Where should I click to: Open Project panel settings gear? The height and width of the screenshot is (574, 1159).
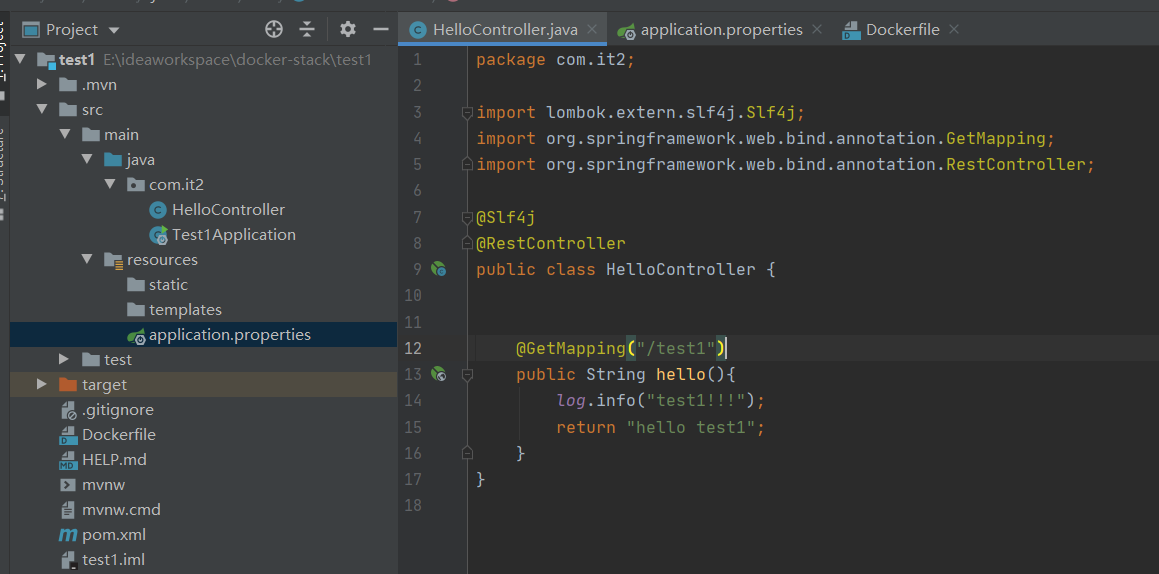coord(347,30)
